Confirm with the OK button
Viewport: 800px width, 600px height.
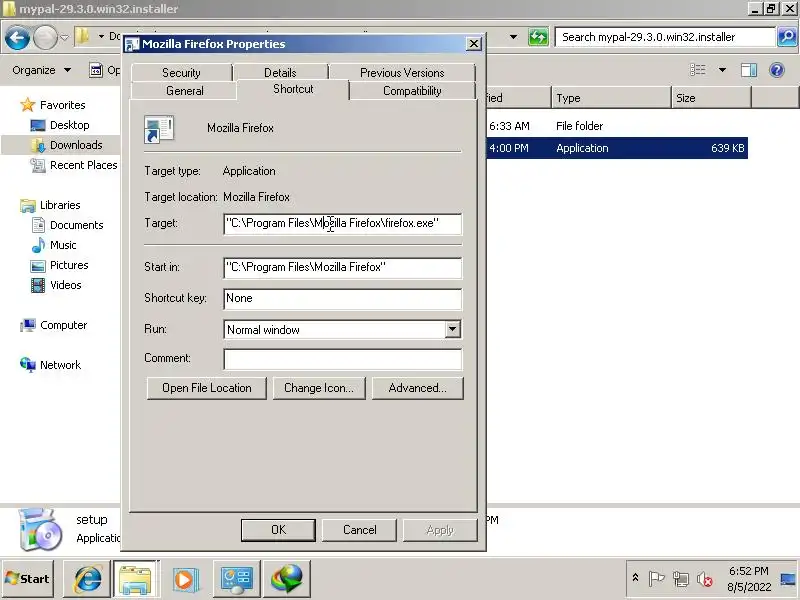click(279, 530)
